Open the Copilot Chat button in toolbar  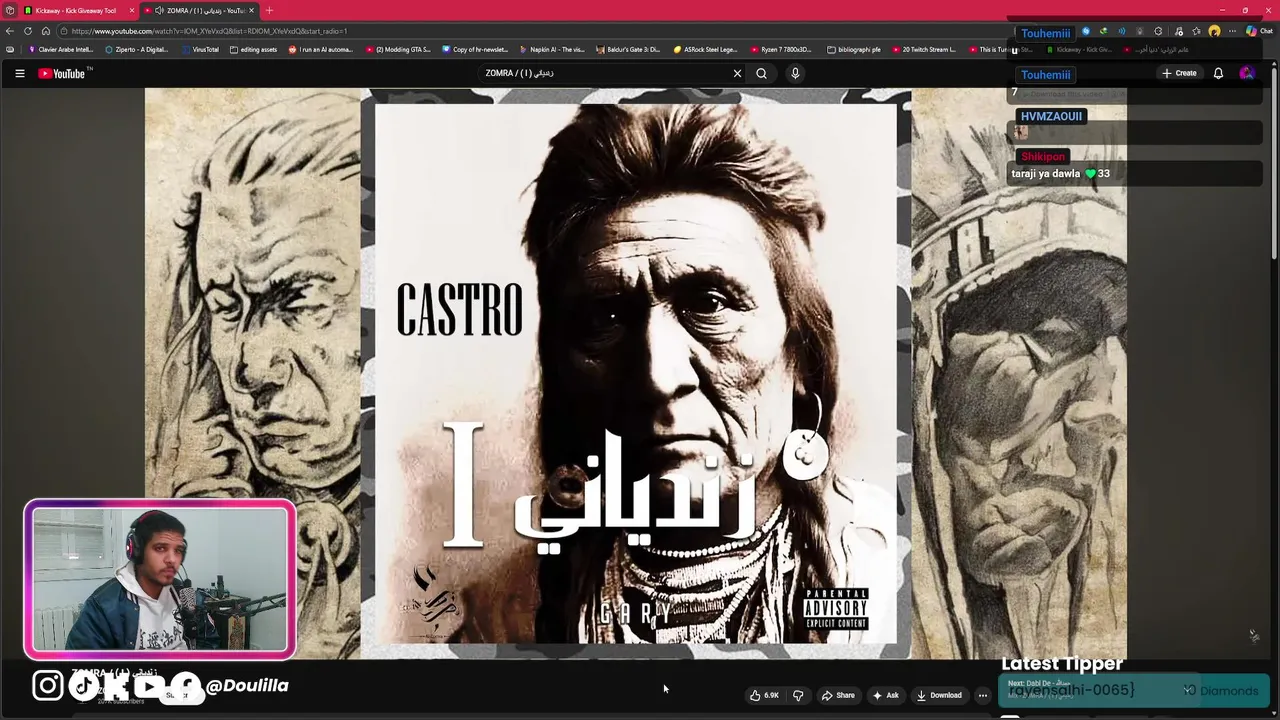(1259, 31)
